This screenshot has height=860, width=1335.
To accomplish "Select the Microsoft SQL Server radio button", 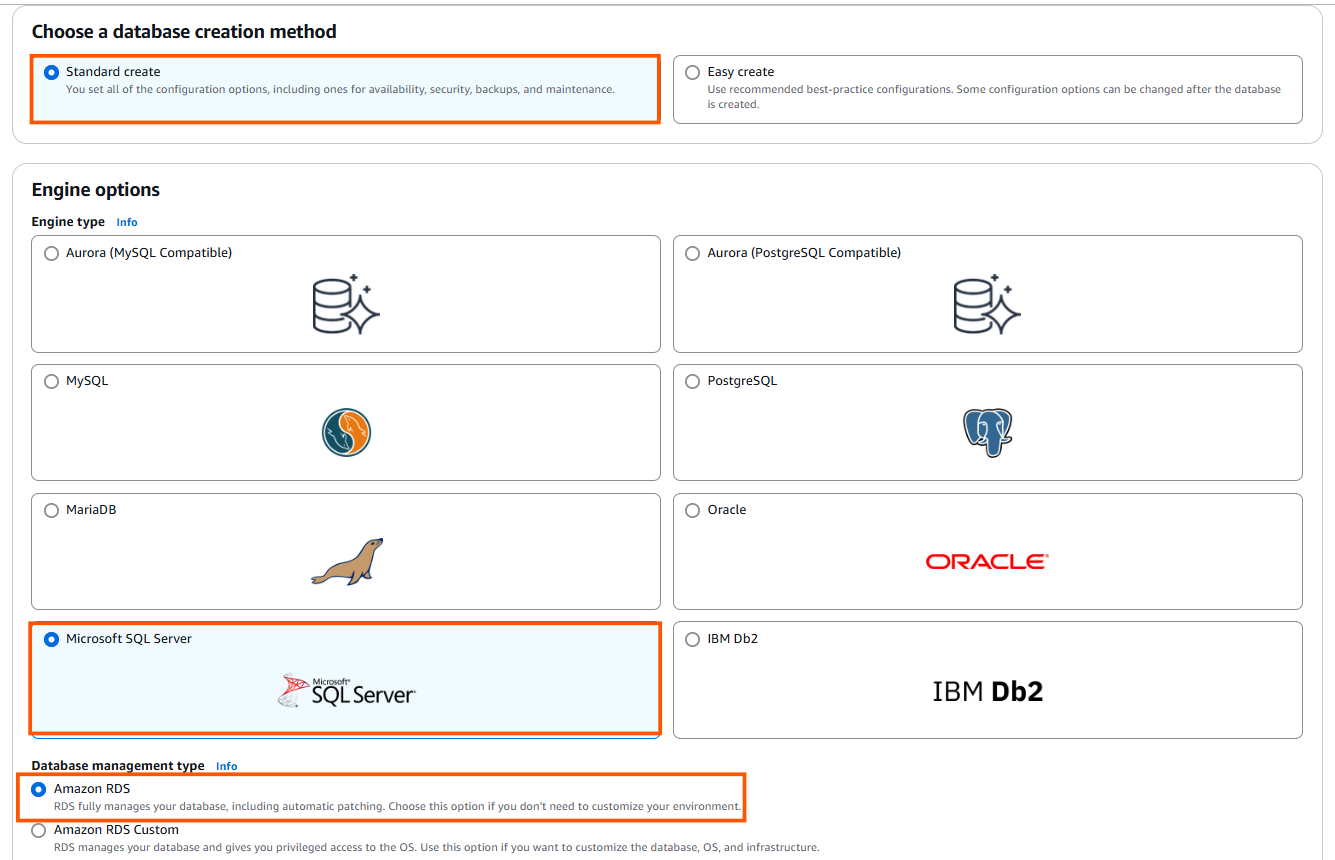I will click(52, 640).
